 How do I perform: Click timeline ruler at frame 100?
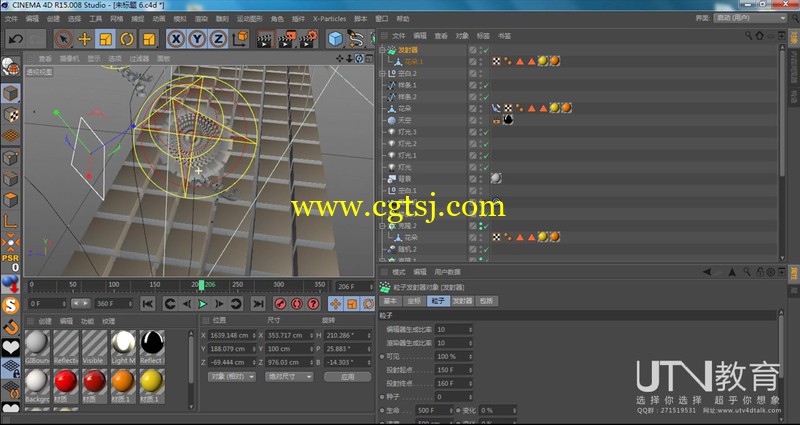tap(114, 286)
